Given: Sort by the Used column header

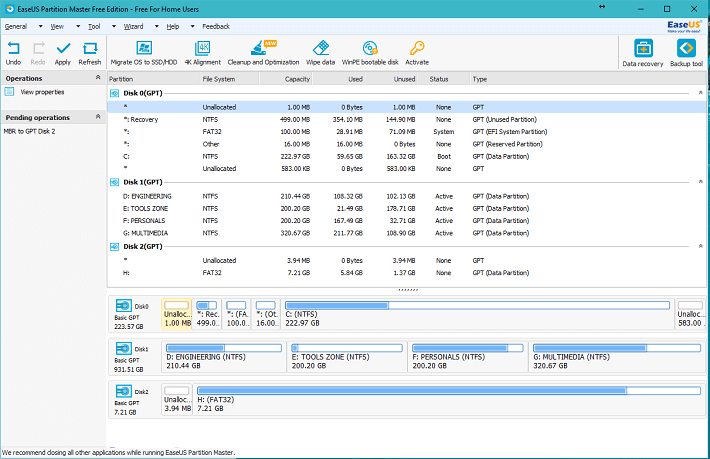Looking at the screenshot, I should (339, 79).
